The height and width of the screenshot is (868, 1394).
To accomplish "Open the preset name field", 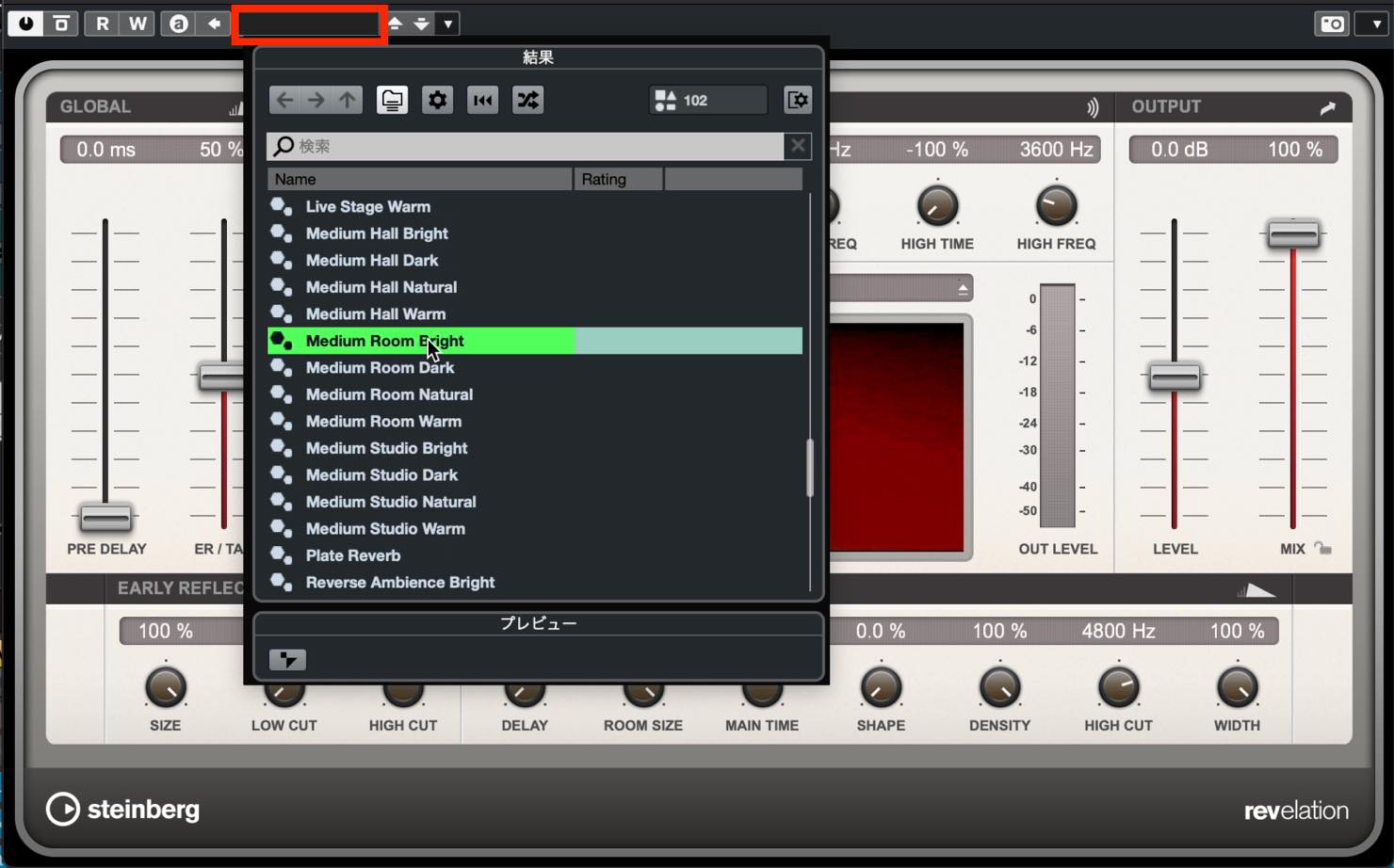I will click(x=309, y=24).
